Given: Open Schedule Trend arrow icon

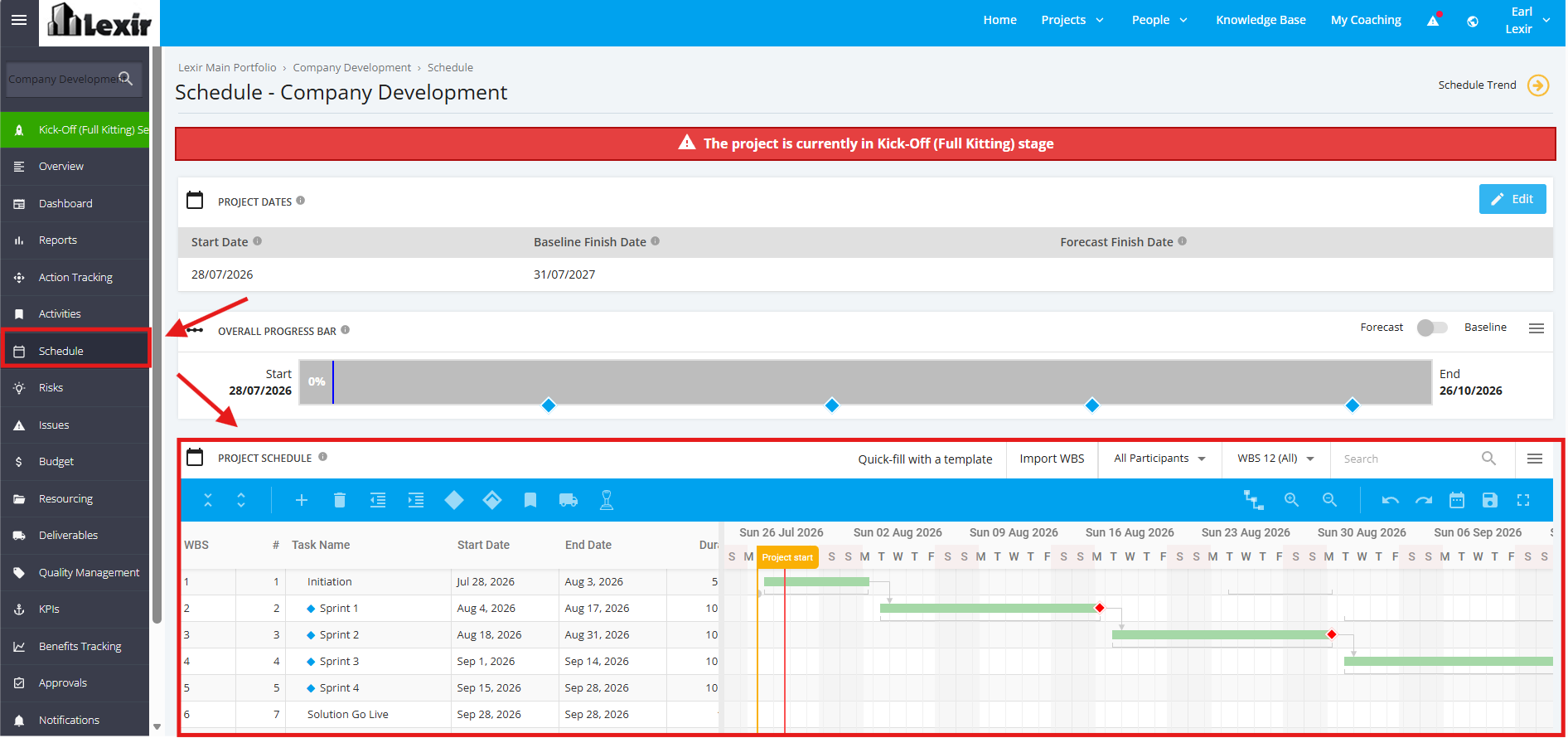Looking at the screenshot, I should point(1538,85).
